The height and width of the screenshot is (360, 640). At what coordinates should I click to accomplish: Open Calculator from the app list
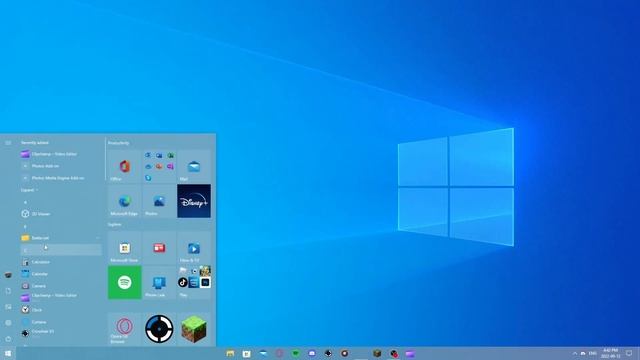[61, 262]
